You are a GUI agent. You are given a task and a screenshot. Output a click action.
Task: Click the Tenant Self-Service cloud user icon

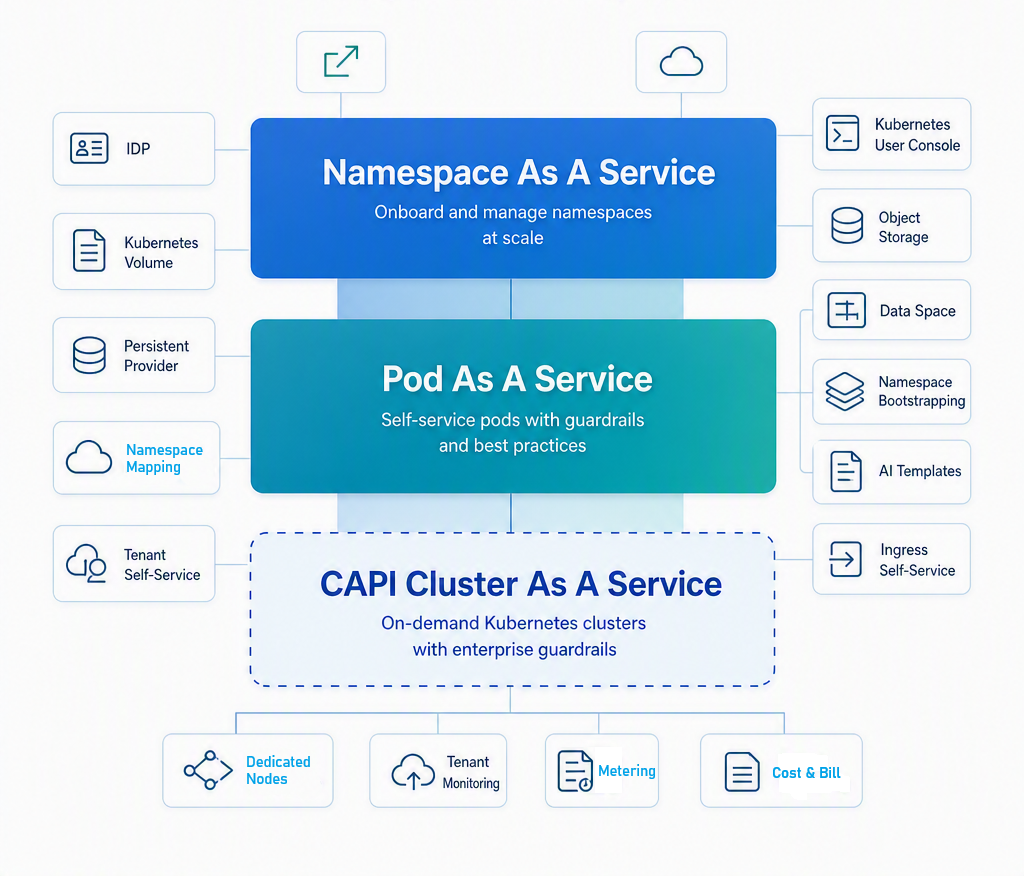coord(86,563)
